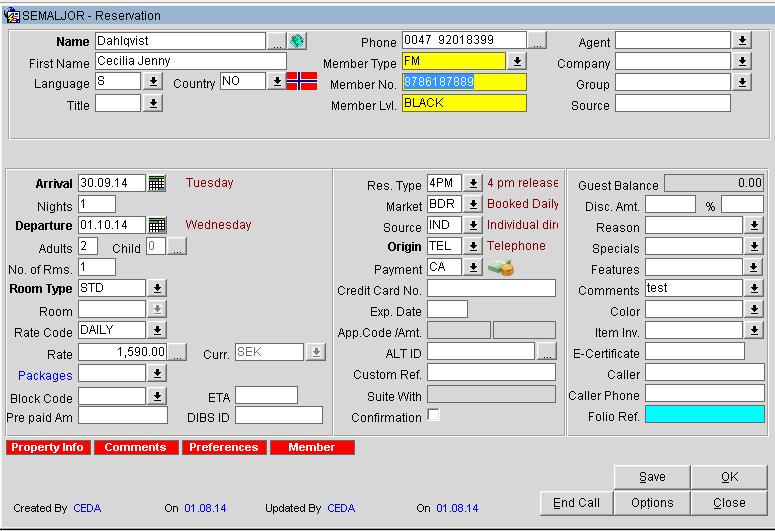
Task: Open the ALT ID ellipsis button
Action: point(547,352)
